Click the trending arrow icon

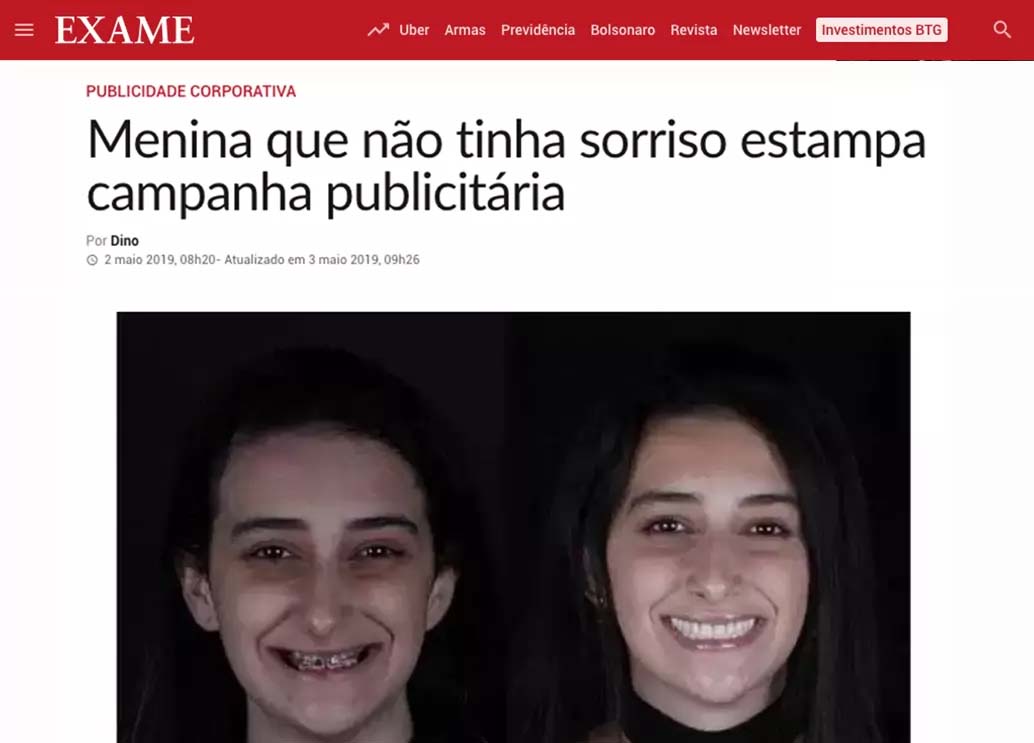click(378, 30)
